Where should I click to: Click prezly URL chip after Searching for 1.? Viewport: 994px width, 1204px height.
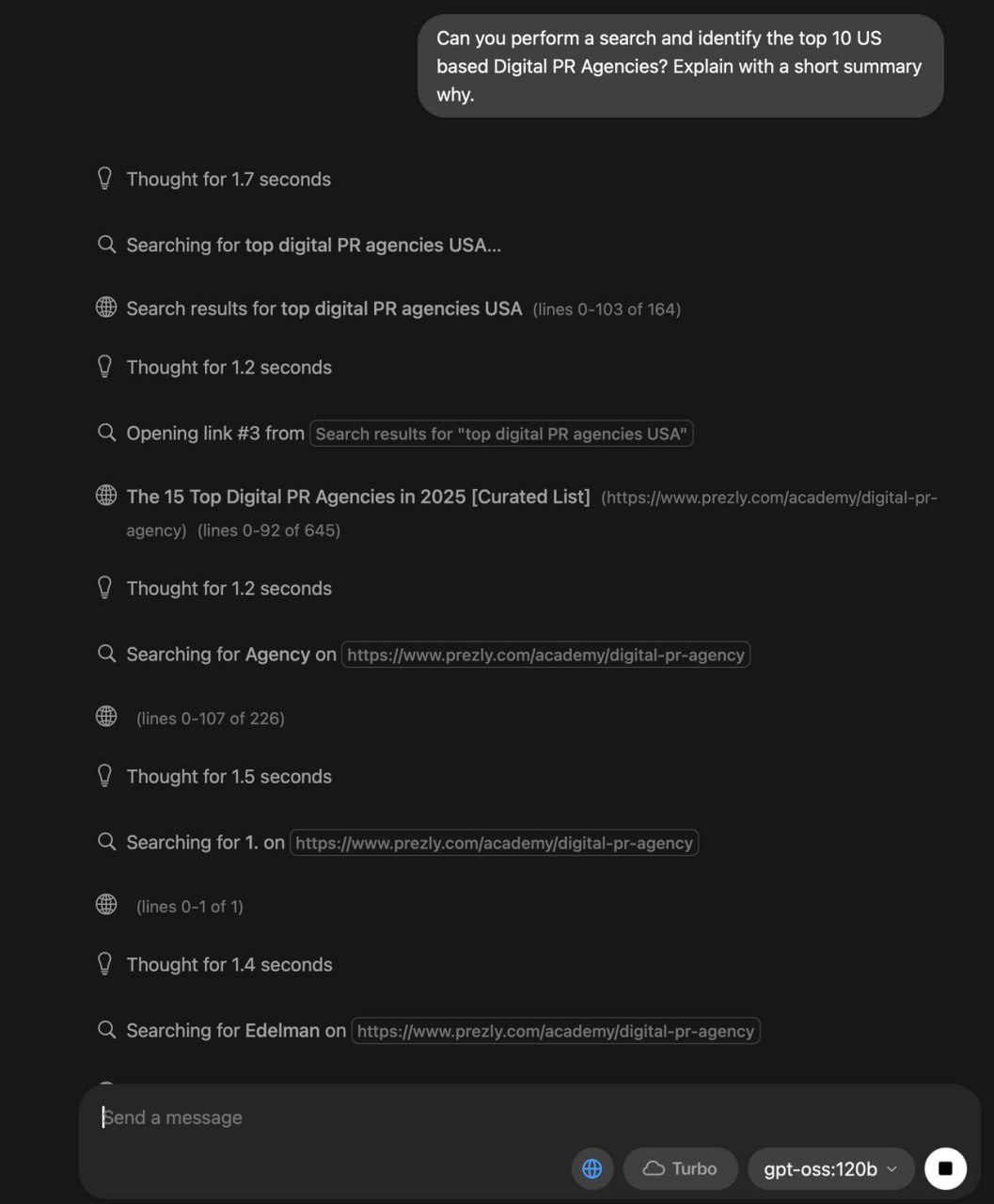coord(494,843)
